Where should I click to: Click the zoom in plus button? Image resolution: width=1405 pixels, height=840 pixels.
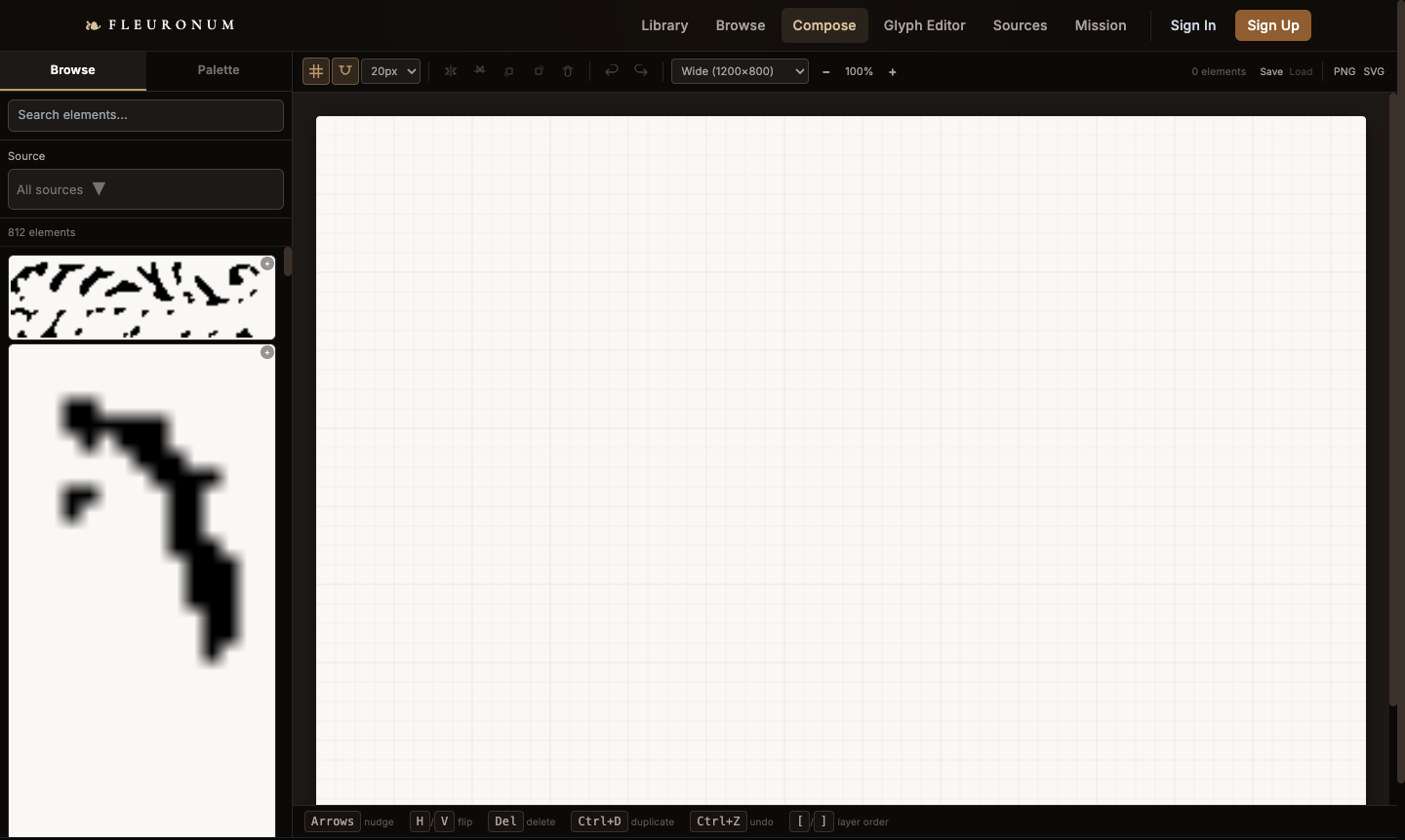(x=892, y=72)
